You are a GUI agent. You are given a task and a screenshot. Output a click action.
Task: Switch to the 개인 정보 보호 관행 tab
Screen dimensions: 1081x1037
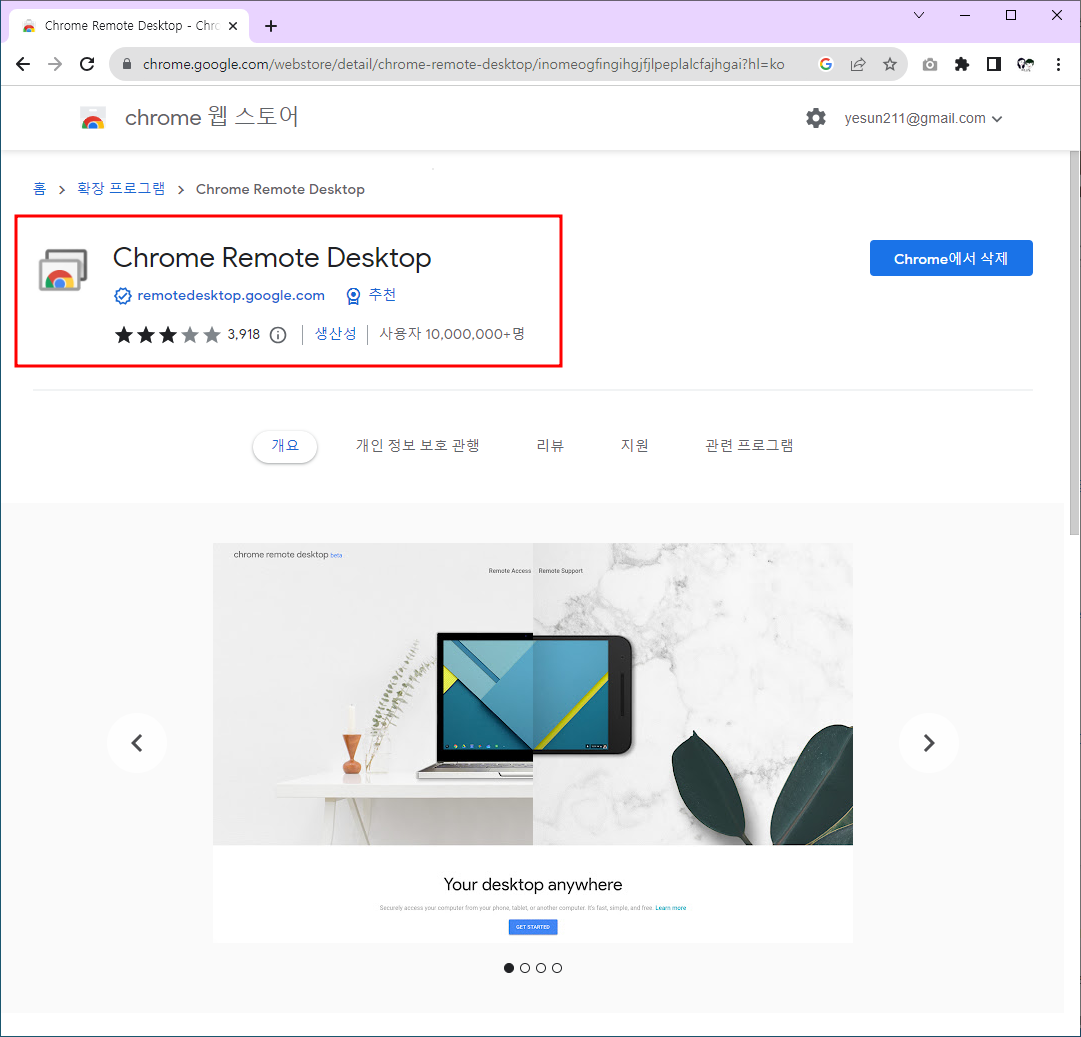[x=418, y=446]
